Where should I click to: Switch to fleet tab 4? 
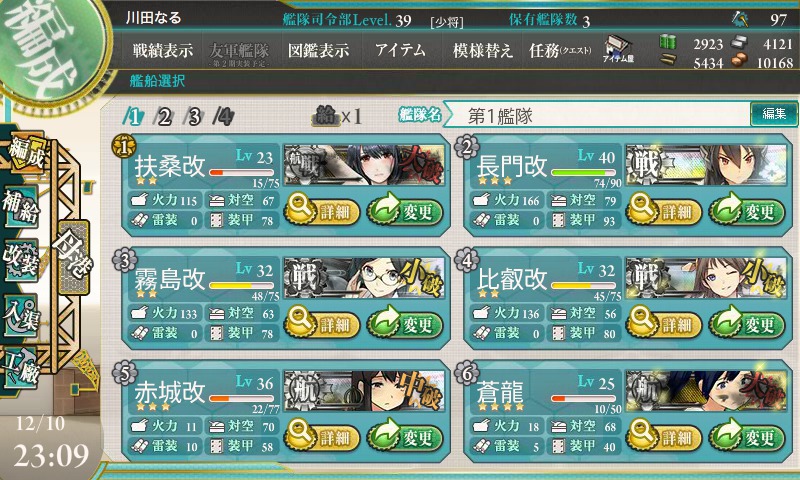coord(223,117)
